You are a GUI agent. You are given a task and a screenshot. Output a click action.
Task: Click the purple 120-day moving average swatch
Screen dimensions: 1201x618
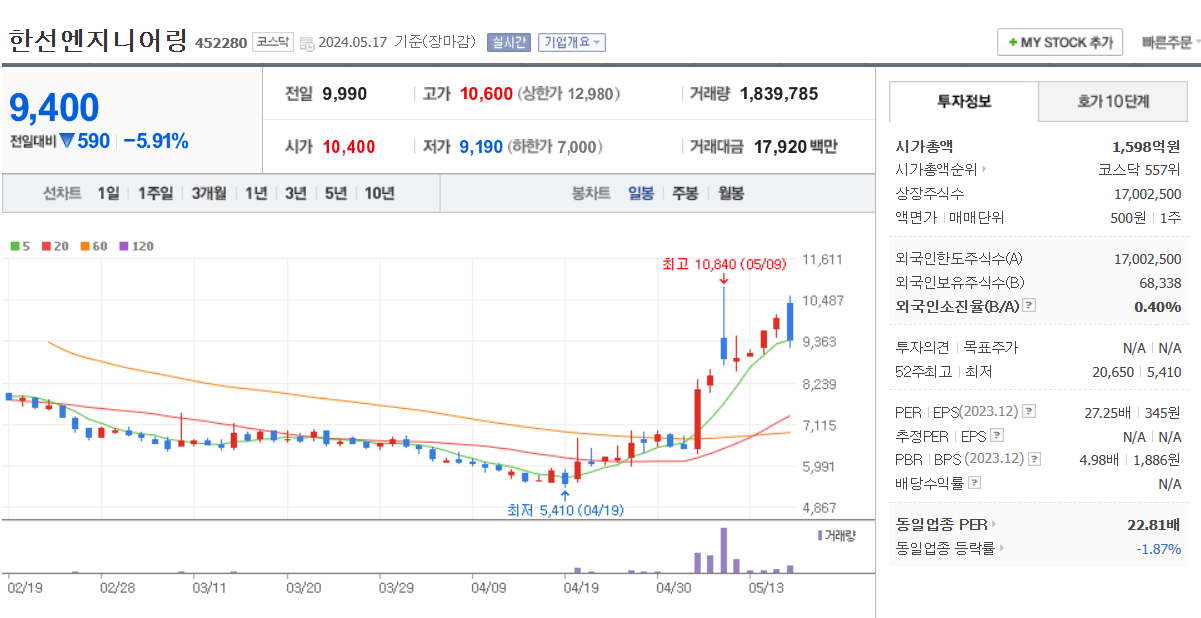coord(124,246)
